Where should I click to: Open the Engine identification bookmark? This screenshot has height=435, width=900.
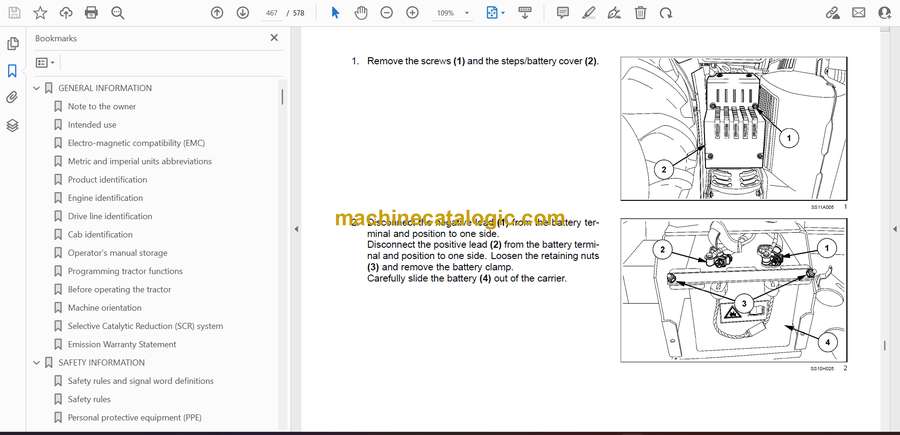point(105,198)
